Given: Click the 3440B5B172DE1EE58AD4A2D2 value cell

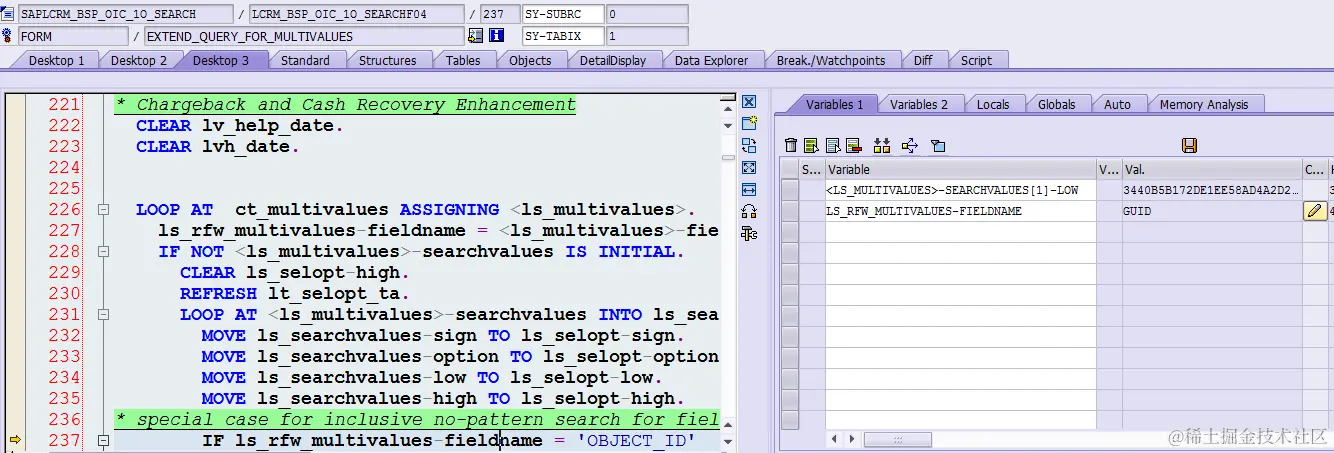Looking at the screenshot, I should coord(1211,190).
